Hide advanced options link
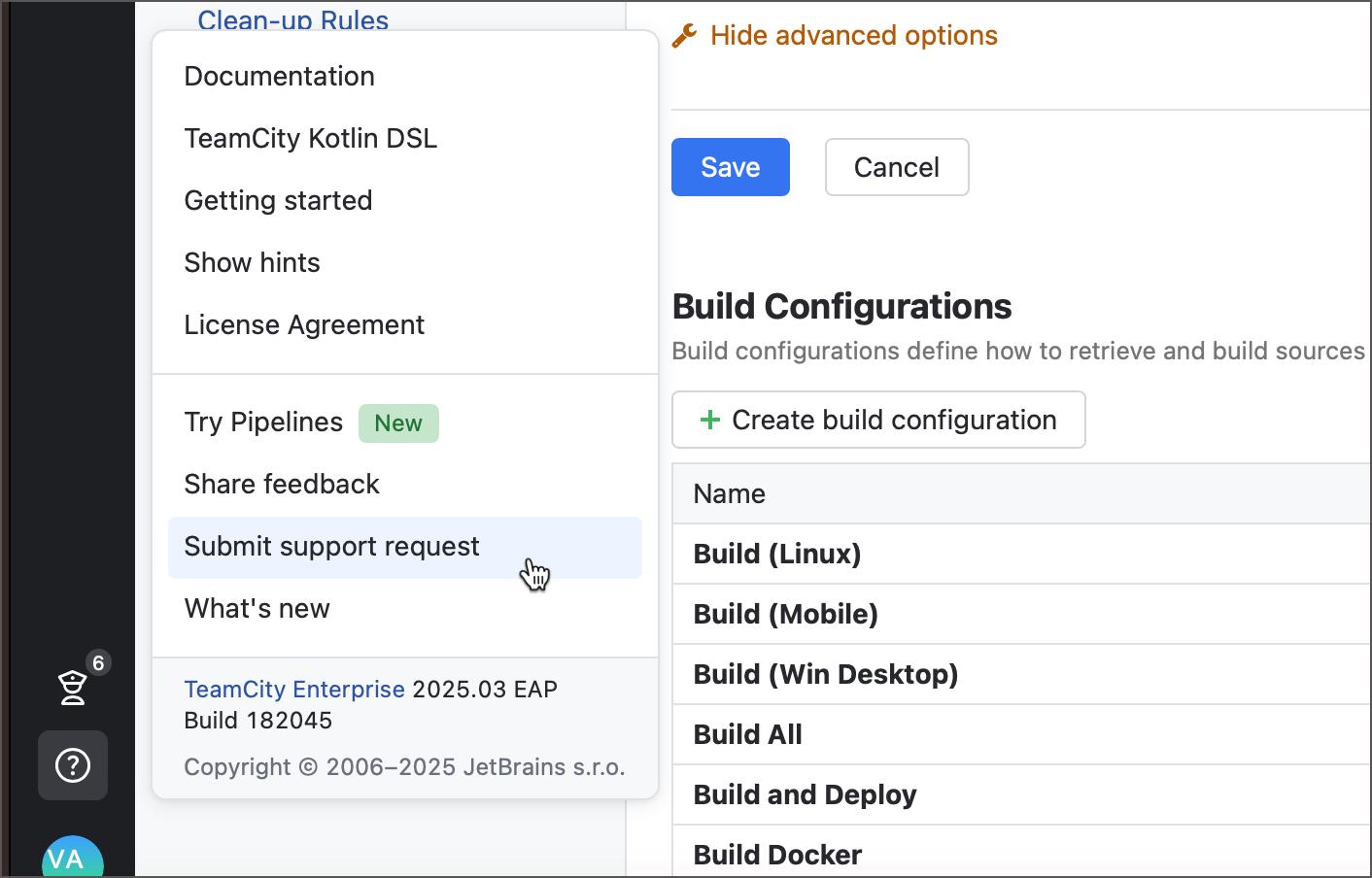 coord(853,36)
